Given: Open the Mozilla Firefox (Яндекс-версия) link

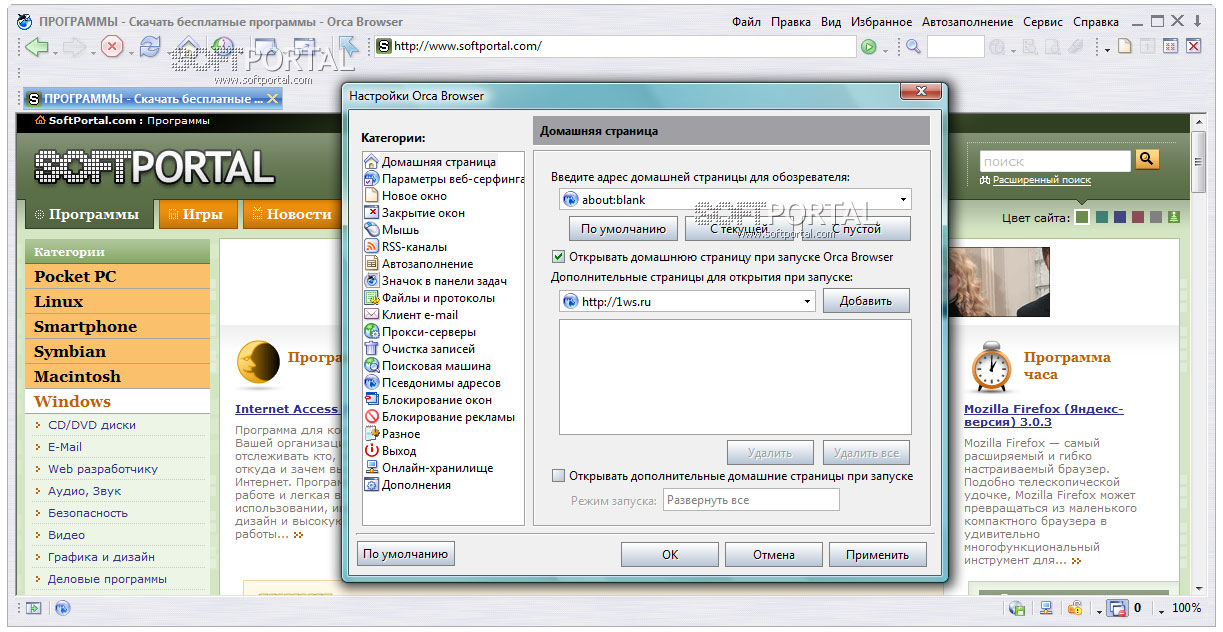Looking at the screenshot, I should tap(1044, 415).
